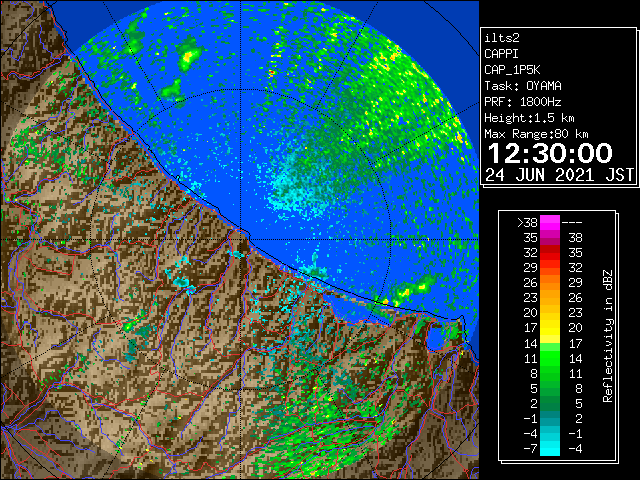The image size is (640, 480).
Task: Click the 'Task: OYAMA' line
Action: click(x=523, y=86)
